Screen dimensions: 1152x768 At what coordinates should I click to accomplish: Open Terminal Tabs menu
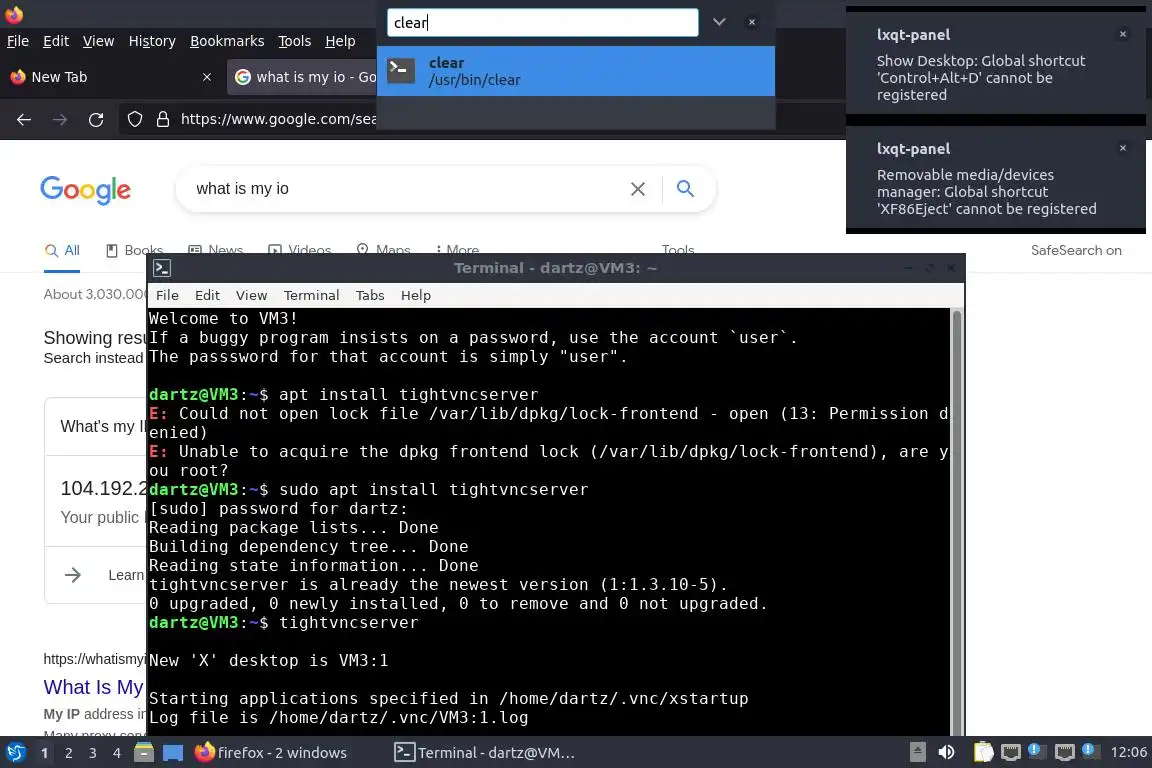pyautogui.click(x=370, y=295)
